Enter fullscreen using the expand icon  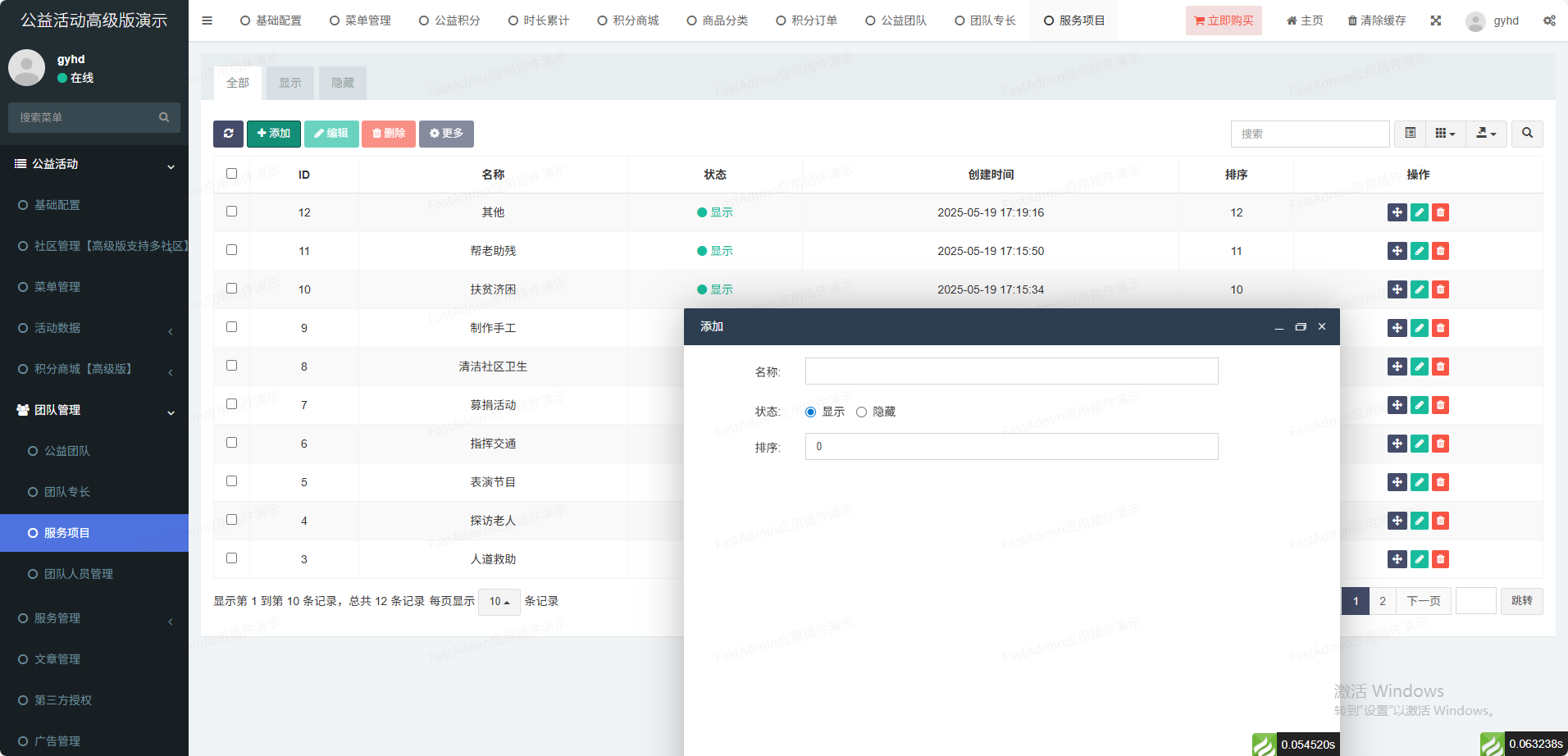1435,20
